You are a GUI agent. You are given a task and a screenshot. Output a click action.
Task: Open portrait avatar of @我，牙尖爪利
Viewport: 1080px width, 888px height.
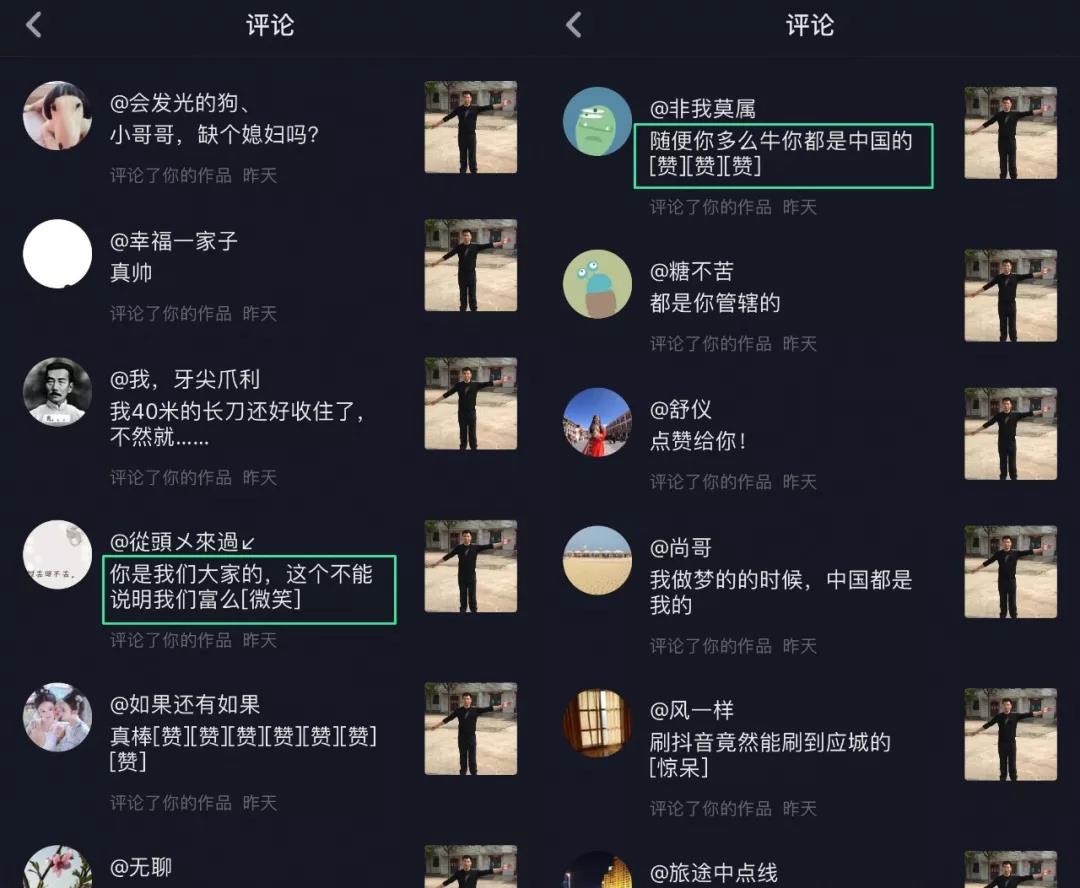coord(57,391)
